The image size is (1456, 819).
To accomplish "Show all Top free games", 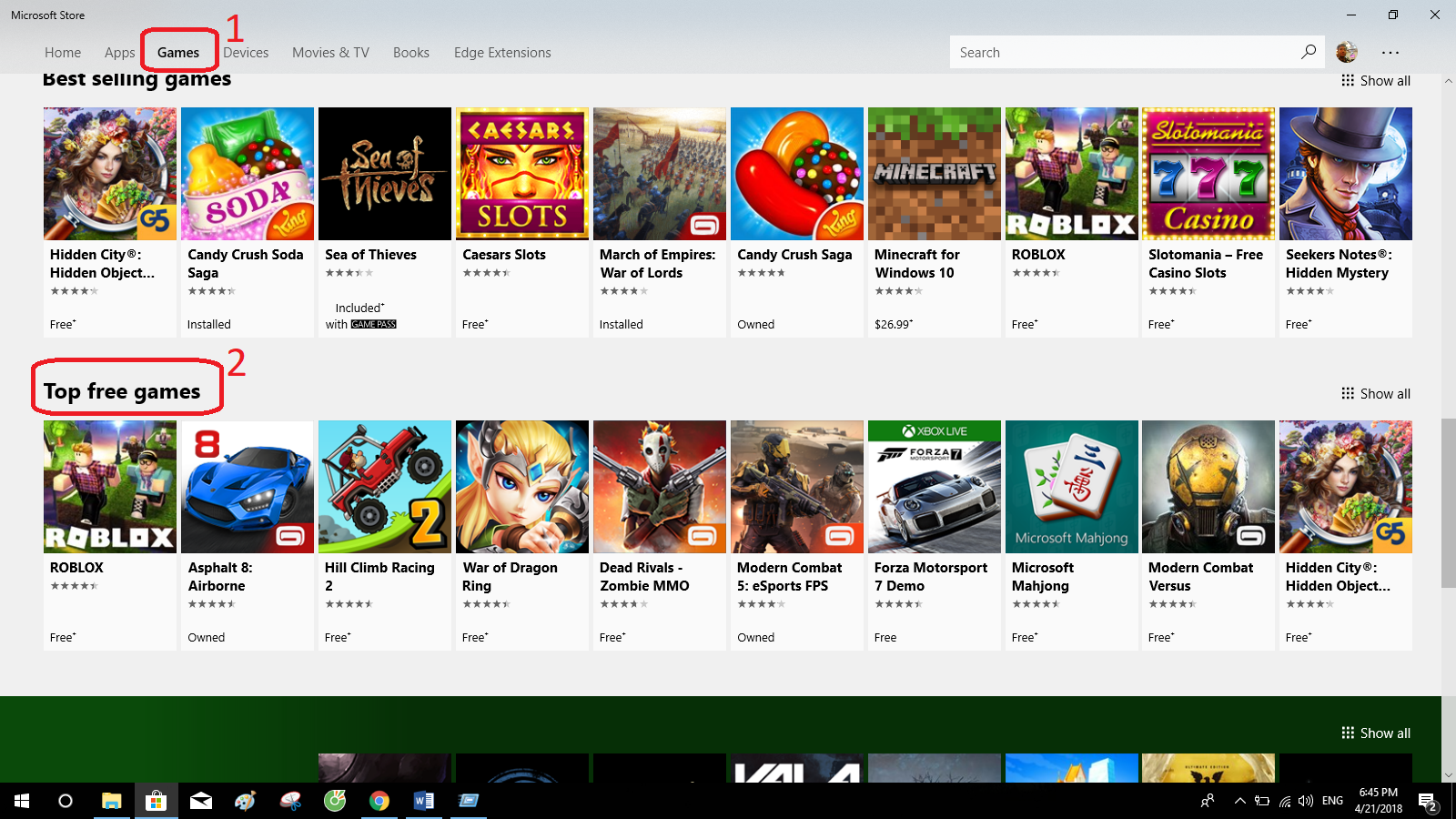I will pyautogui.click(x=1376, y=394).
